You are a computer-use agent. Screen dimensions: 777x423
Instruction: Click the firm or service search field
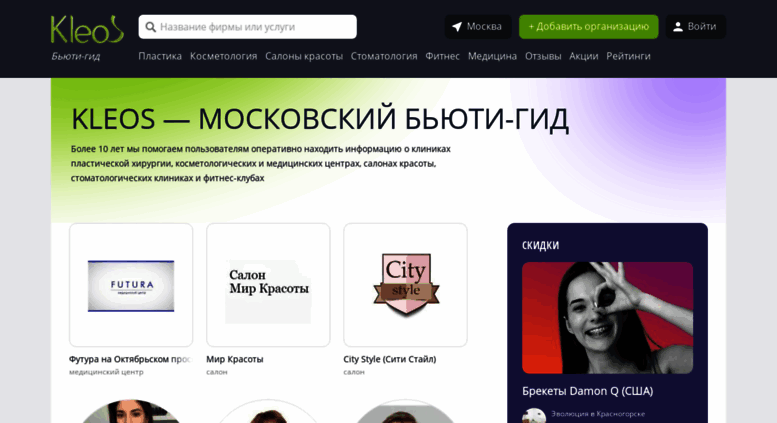pyautogui.click(x=247, y=27)
